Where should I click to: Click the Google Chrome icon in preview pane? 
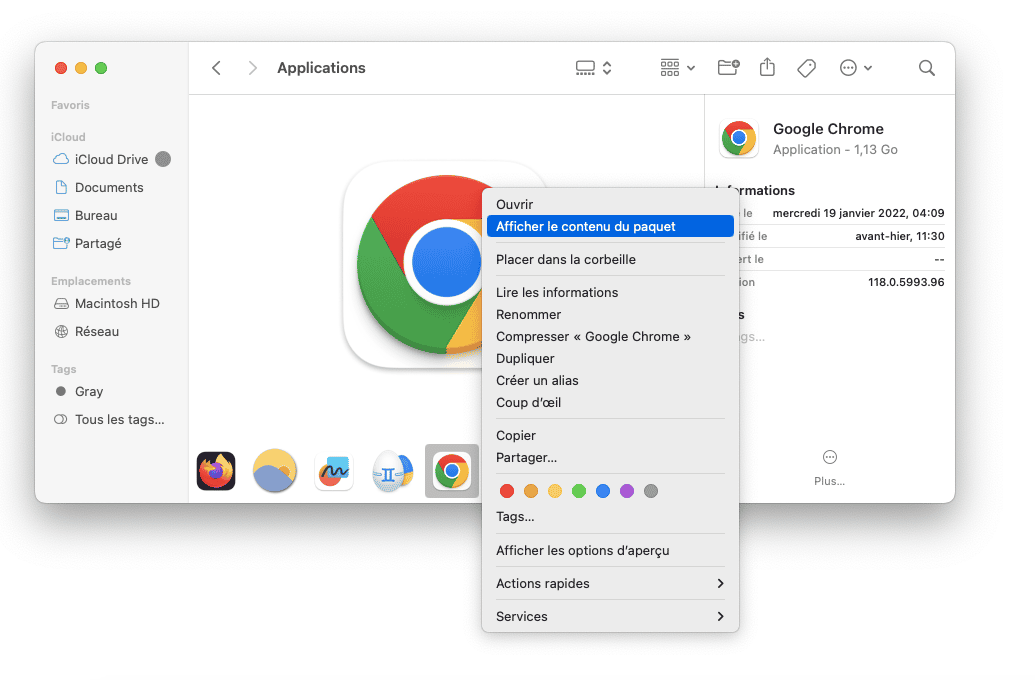click(739, 139)
